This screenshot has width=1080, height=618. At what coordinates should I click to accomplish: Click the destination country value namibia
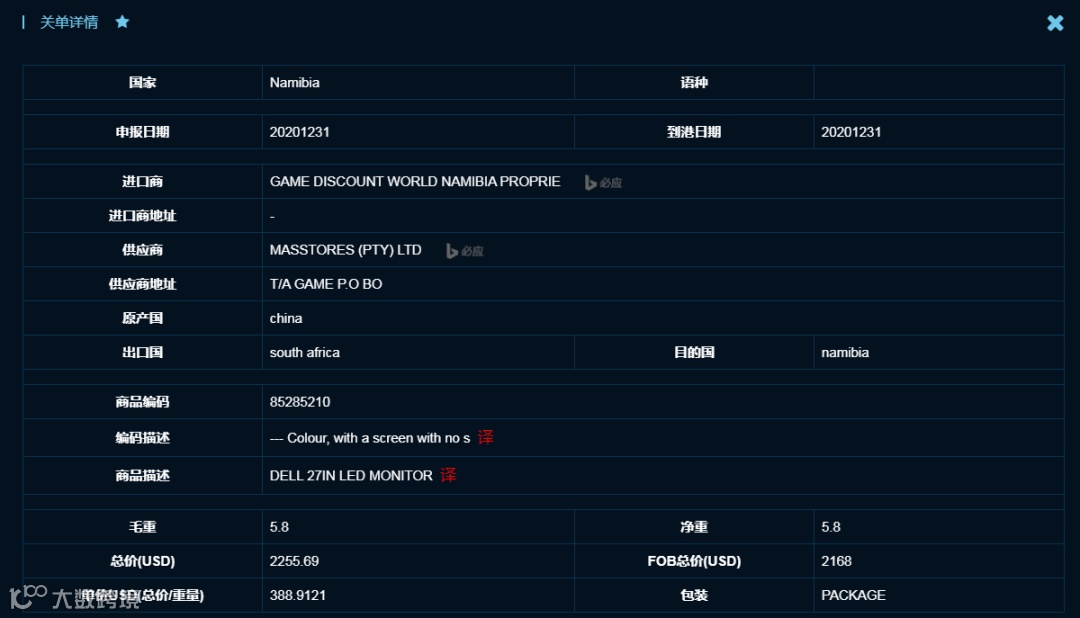click(844, 352)
